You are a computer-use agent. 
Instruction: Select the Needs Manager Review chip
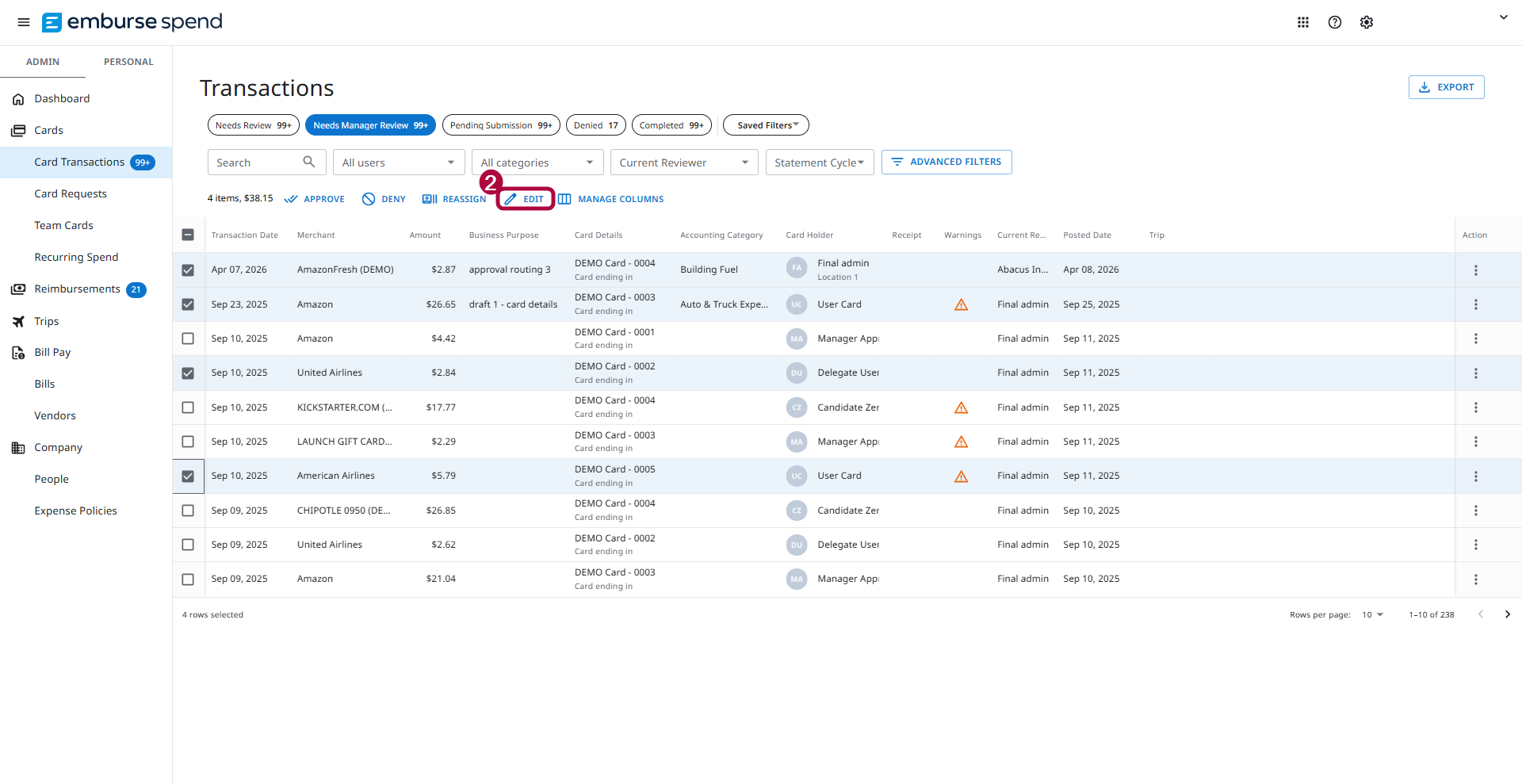370,125
